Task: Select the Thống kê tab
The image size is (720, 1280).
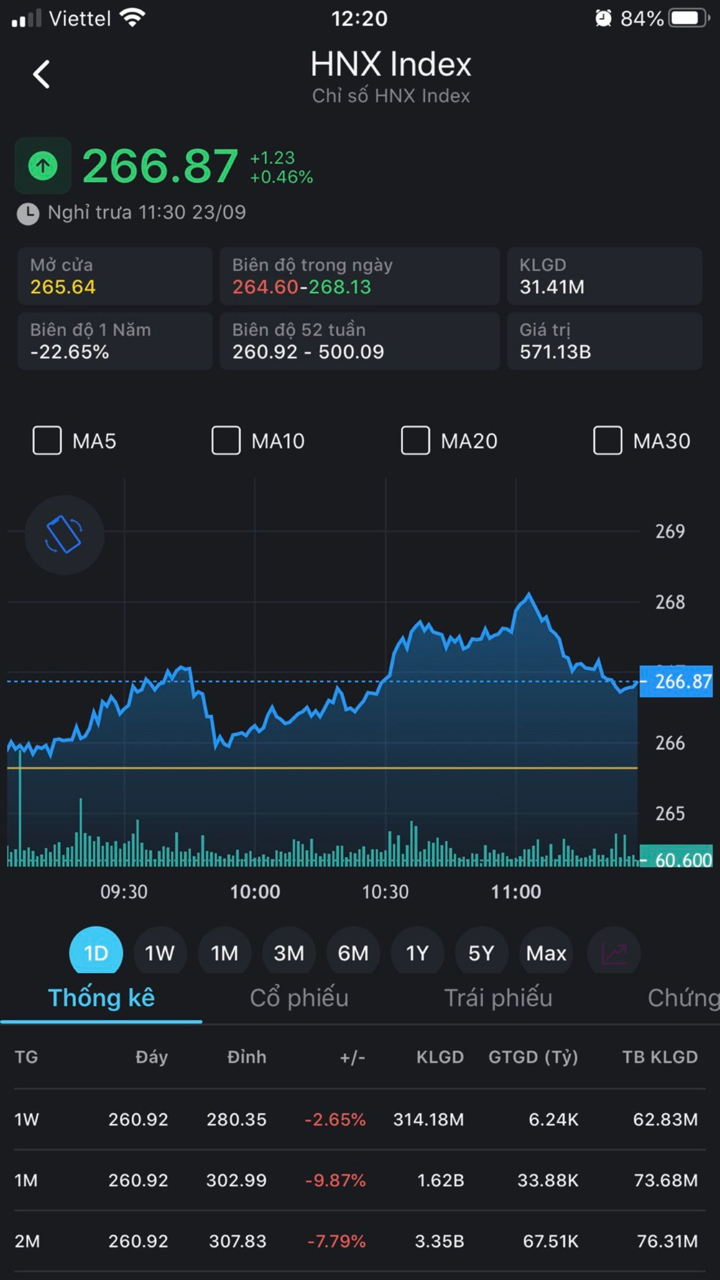Action: [101, 997]
